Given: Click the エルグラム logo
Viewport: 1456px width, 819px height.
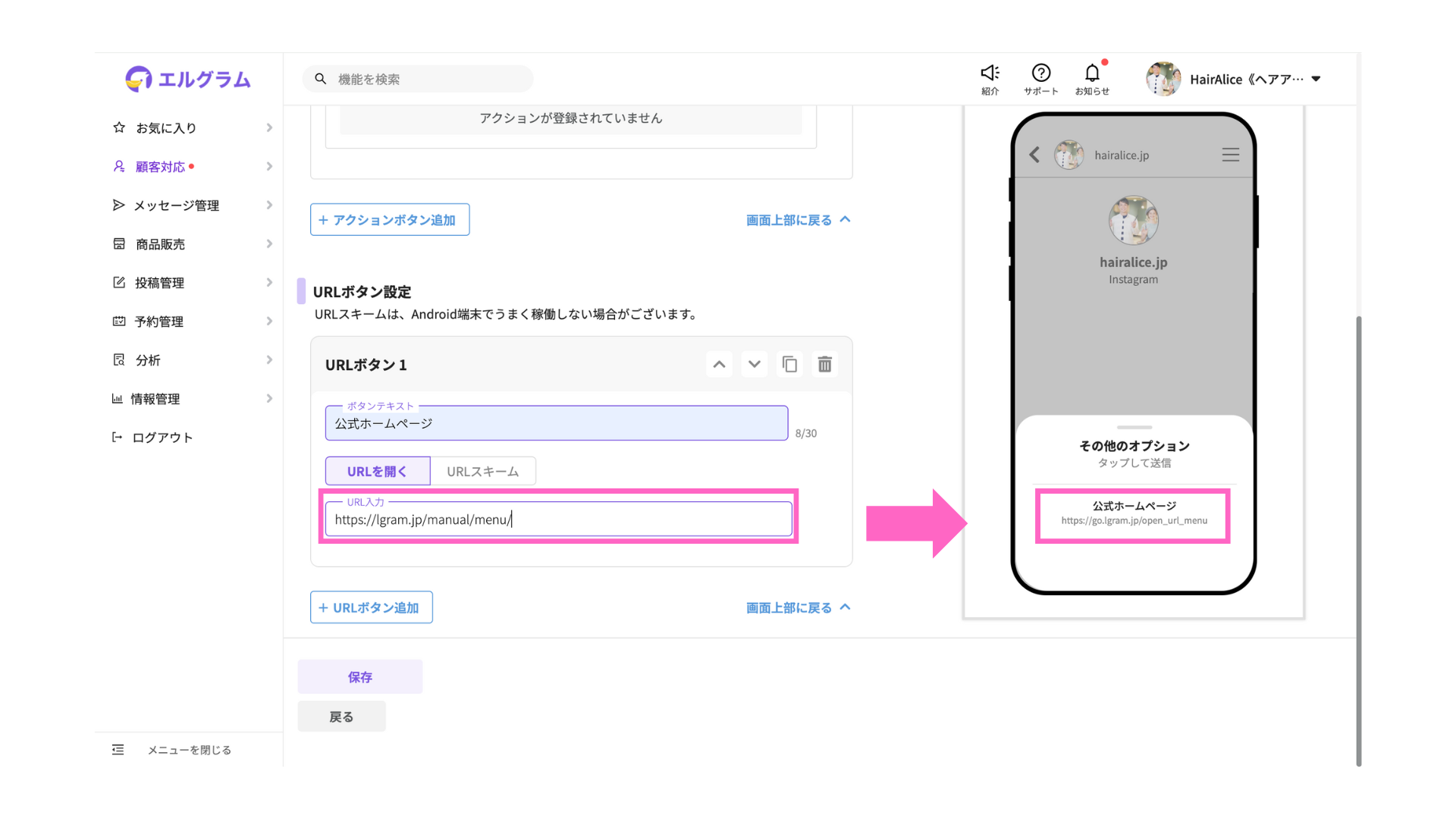Looking at the screenshot, I should (188, 79).
